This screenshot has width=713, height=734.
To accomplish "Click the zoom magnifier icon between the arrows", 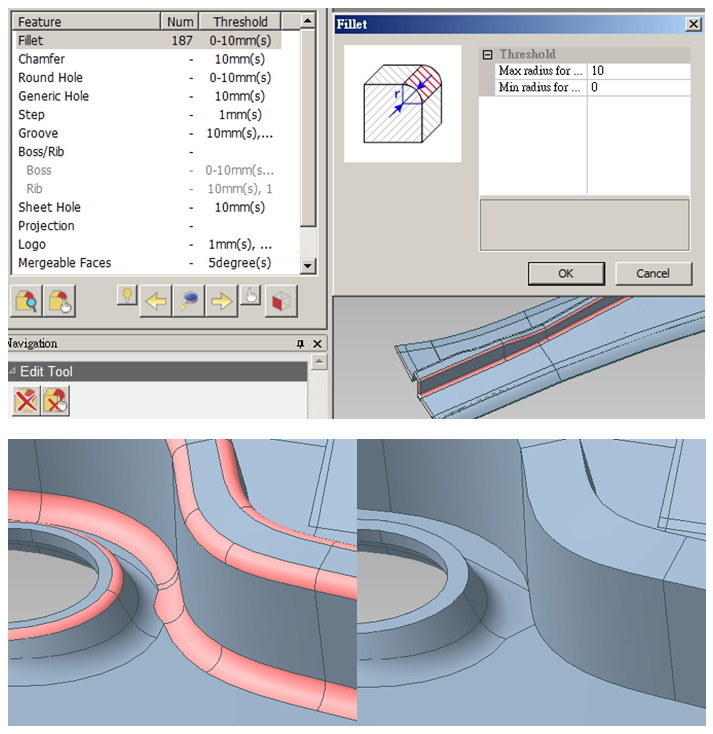I will pyautogui.click(x=188, y=301).
